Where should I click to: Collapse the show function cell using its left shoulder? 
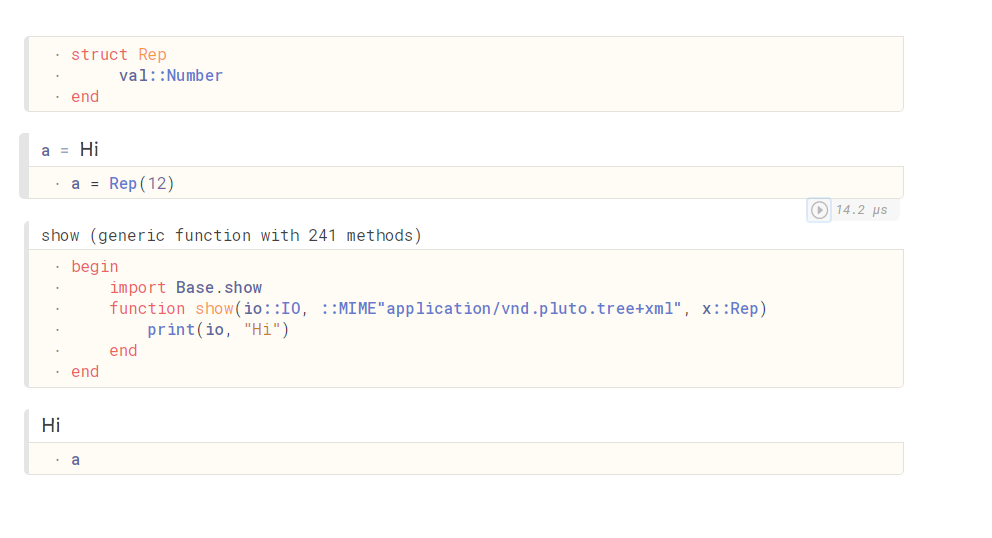pos(27,304)
